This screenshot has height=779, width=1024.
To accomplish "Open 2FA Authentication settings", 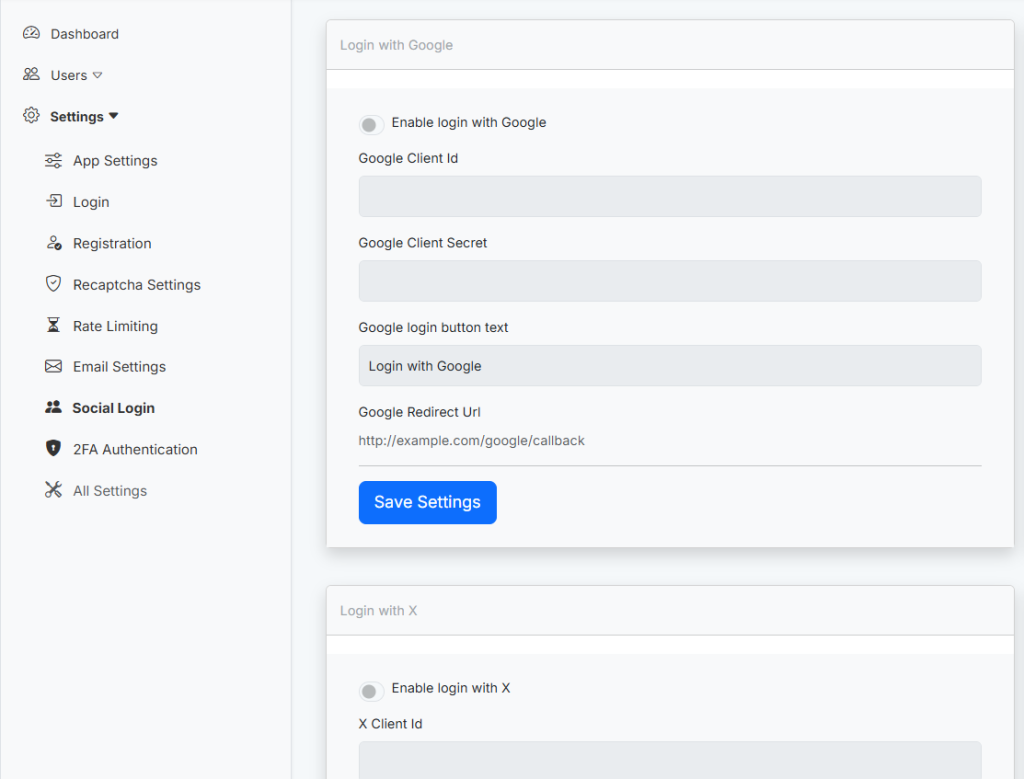I will [135, 449].
